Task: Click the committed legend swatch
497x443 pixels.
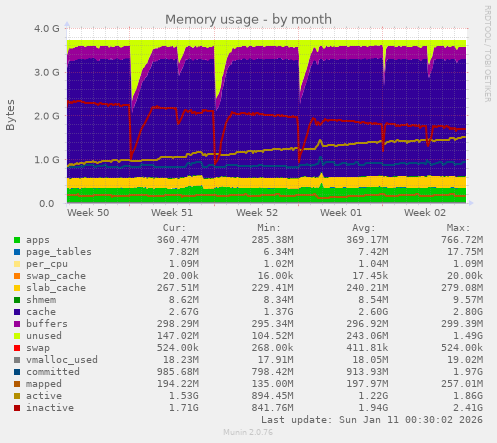Action: [17, 372]
